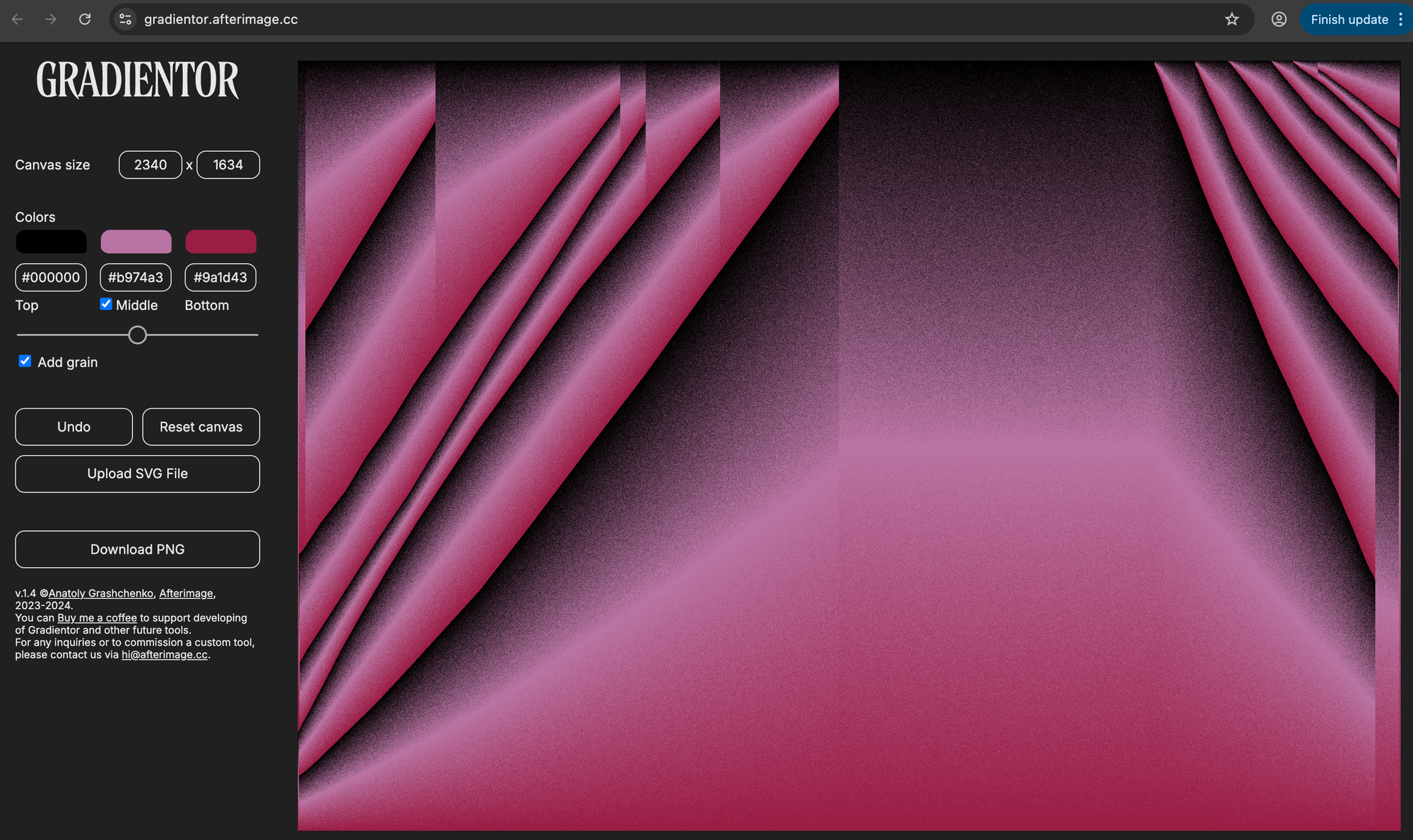Open the site information icon
This screenshot has width=1413, height=840.
click(126, 19)
